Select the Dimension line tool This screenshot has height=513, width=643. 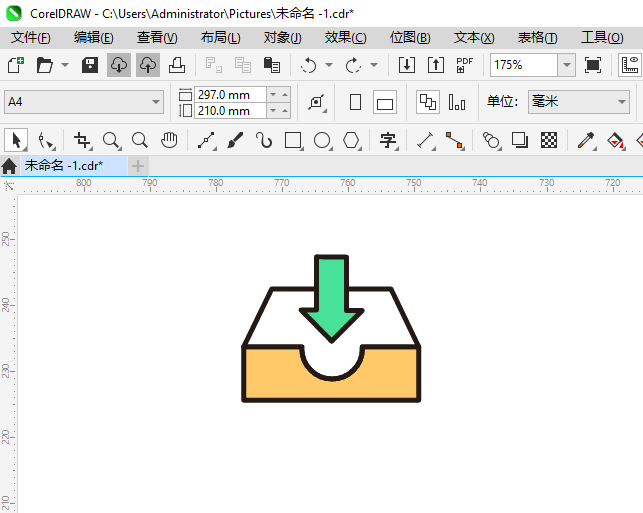pos(426,140)
